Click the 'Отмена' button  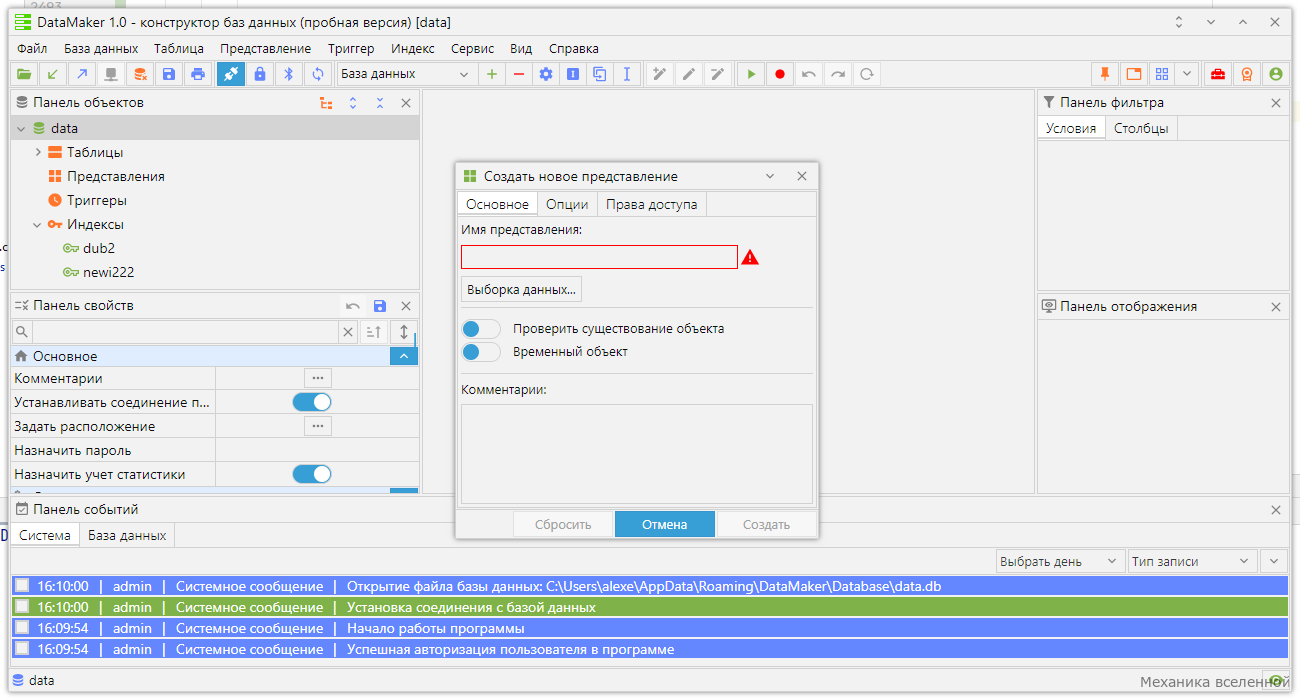pos(665,524)
